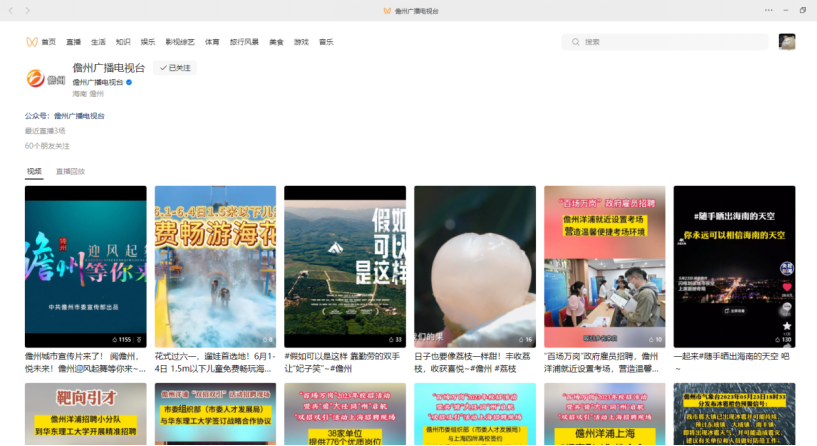Image resolution: width=817 pixels, height=446 pixels.
Task: Toggle the 已关注 follow button
Action: coord(175,68)
